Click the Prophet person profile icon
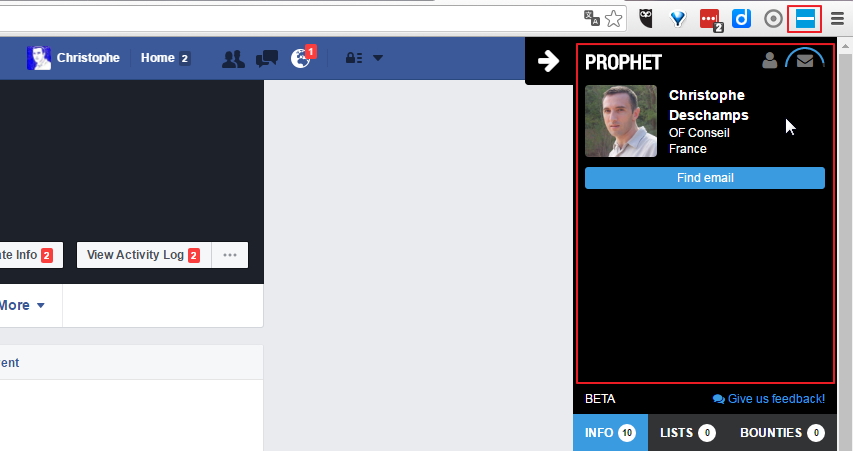Viewport: 853px width, 451px height. tap(769, 60)
